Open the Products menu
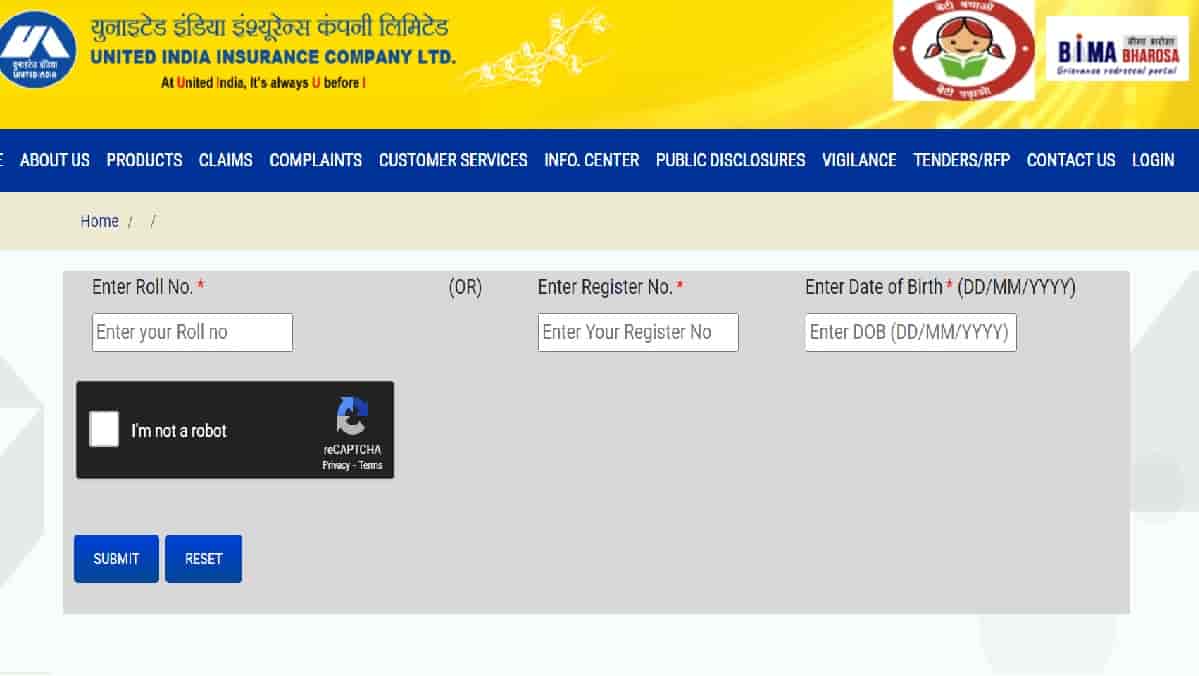Viewport: 1199px width, 676px height. 144,160
